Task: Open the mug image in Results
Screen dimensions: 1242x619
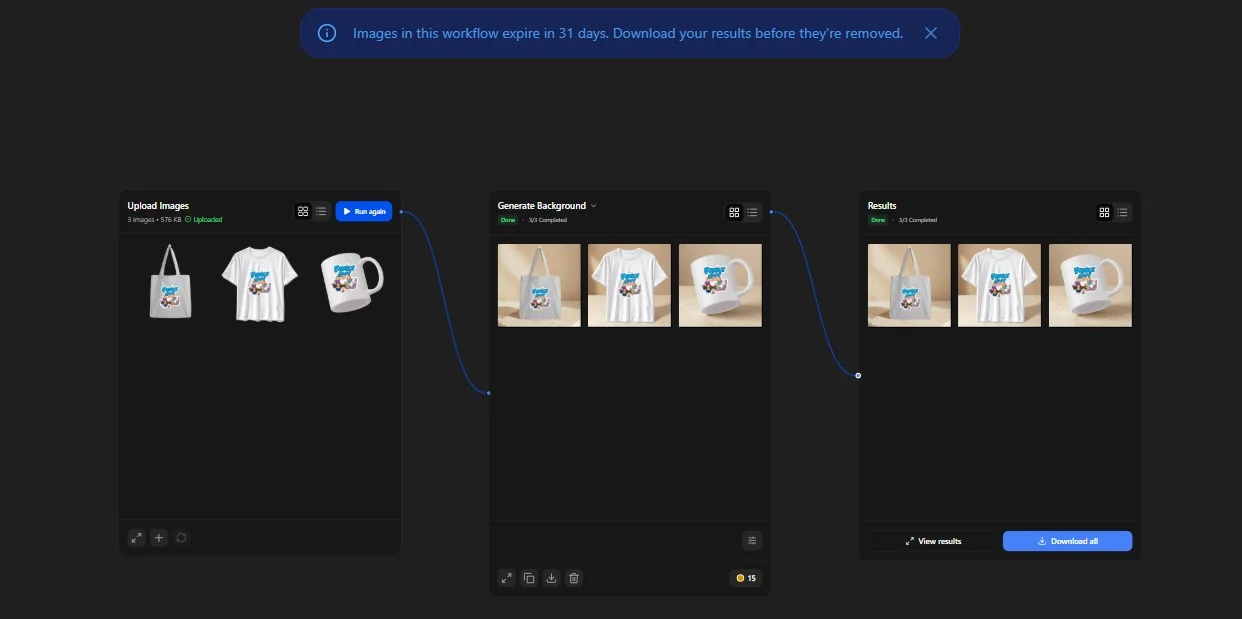Action: 1090,285
